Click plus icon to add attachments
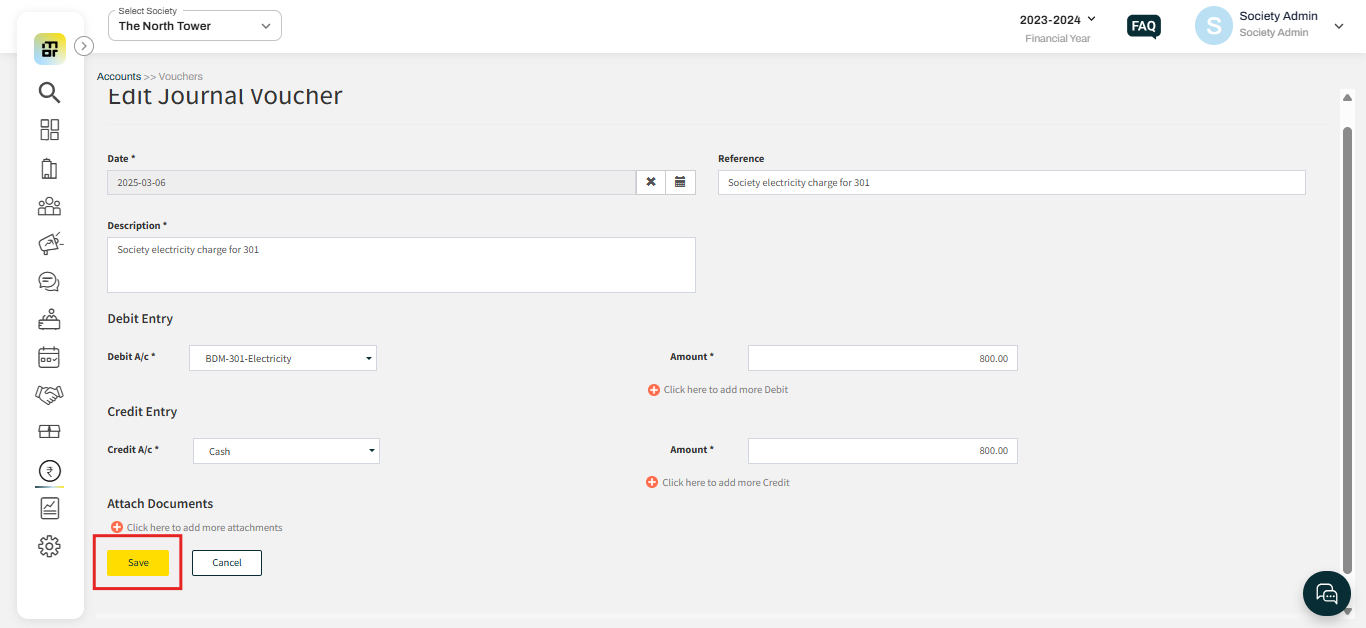The image size is (1366, 628). click(x=117, y=527)
